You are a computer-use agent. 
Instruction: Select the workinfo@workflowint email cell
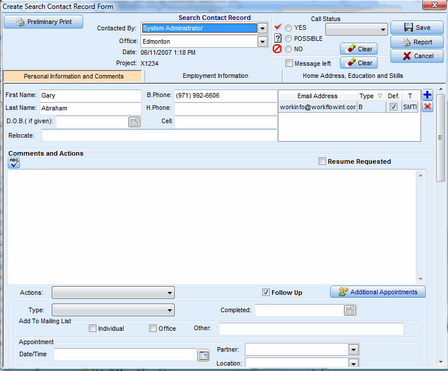(x=318, y=107)
